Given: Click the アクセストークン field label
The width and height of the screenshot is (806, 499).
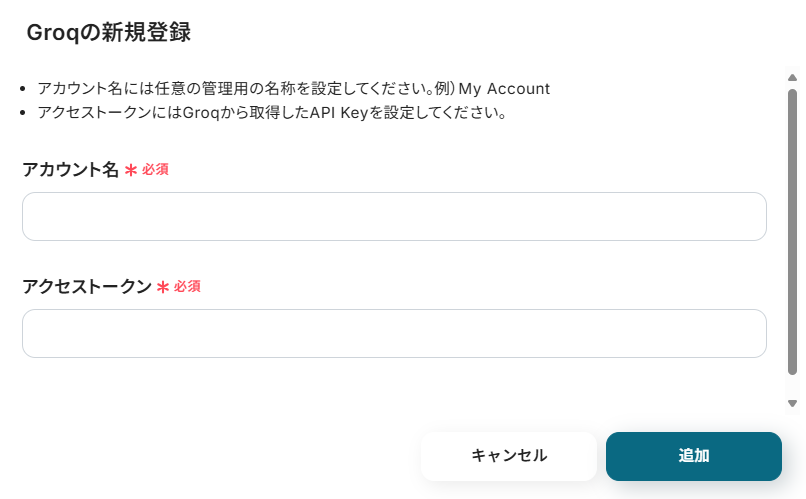Looking at the screenshot, I should pos(86,287).
